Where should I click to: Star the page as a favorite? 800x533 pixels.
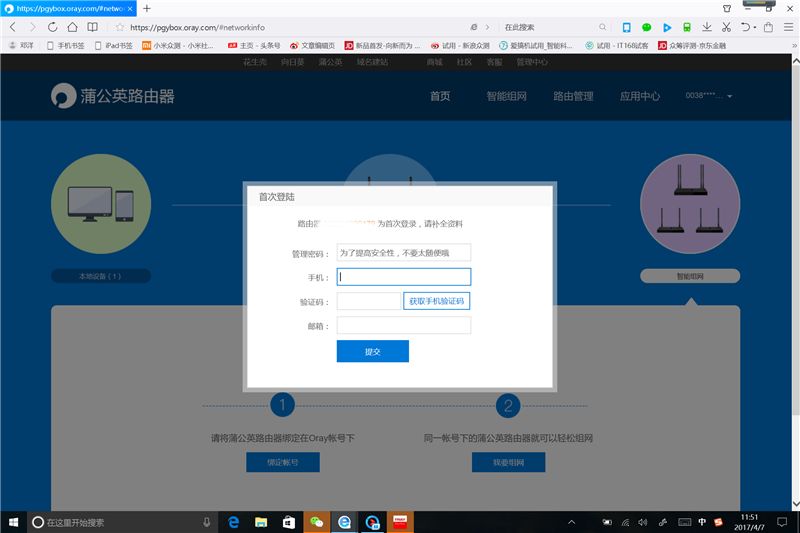119,27
